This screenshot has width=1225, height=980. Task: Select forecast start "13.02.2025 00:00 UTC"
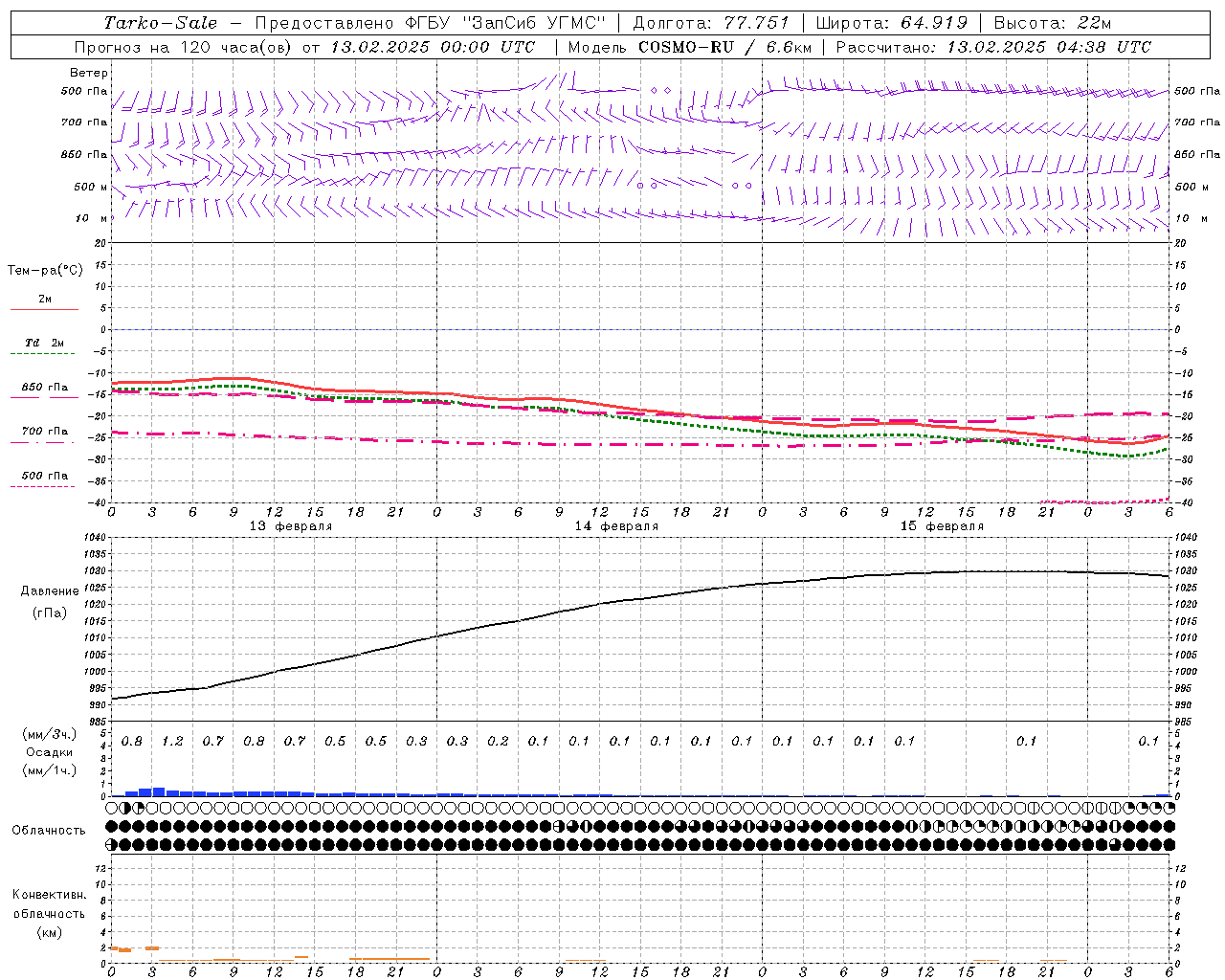pos(433,47)
